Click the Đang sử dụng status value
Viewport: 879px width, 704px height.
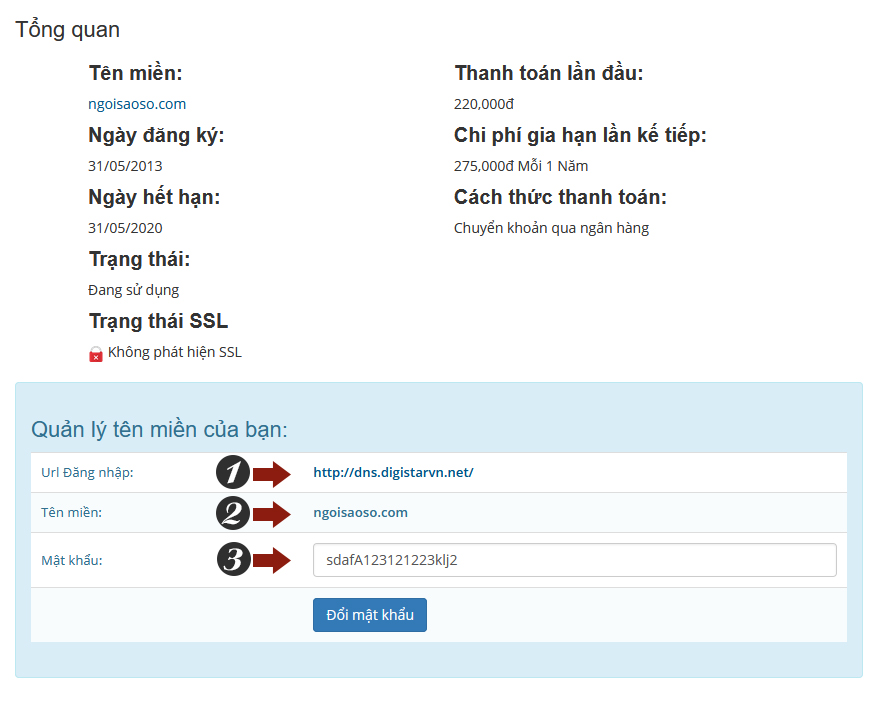coord(134,290)
